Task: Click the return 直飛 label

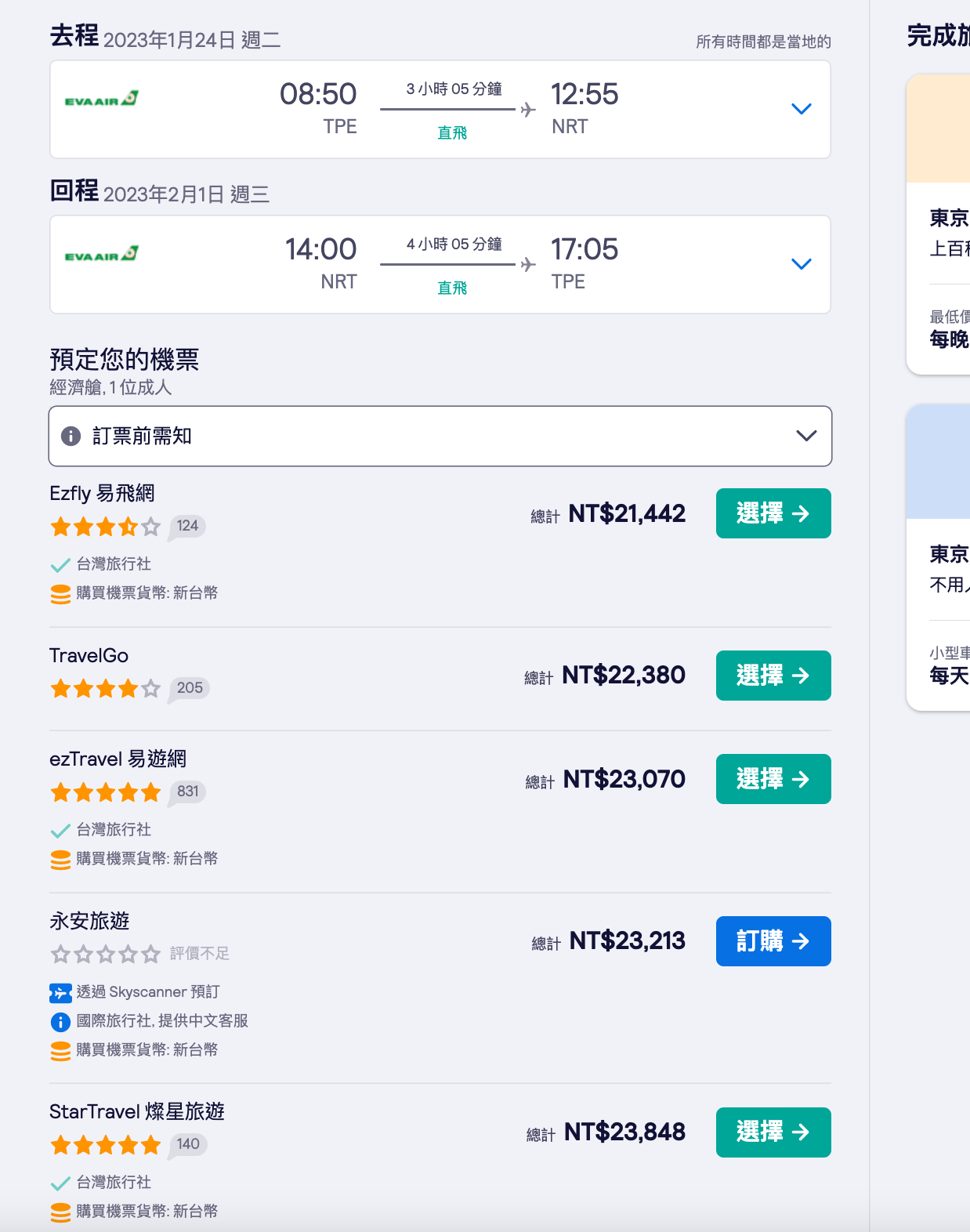Action: click(x=452, y=288)
